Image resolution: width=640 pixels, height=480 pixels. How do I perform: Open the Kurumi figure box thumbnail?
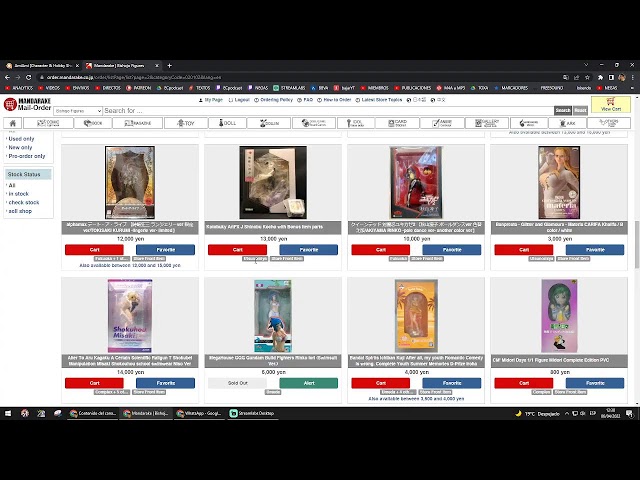(130, 182)
